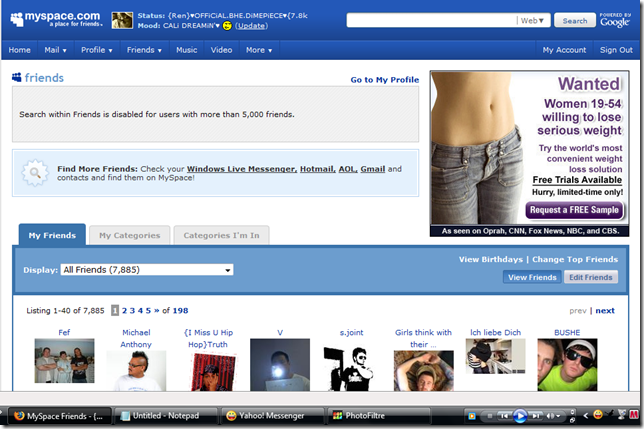Switch to the My Categories tab

[129, 235]
